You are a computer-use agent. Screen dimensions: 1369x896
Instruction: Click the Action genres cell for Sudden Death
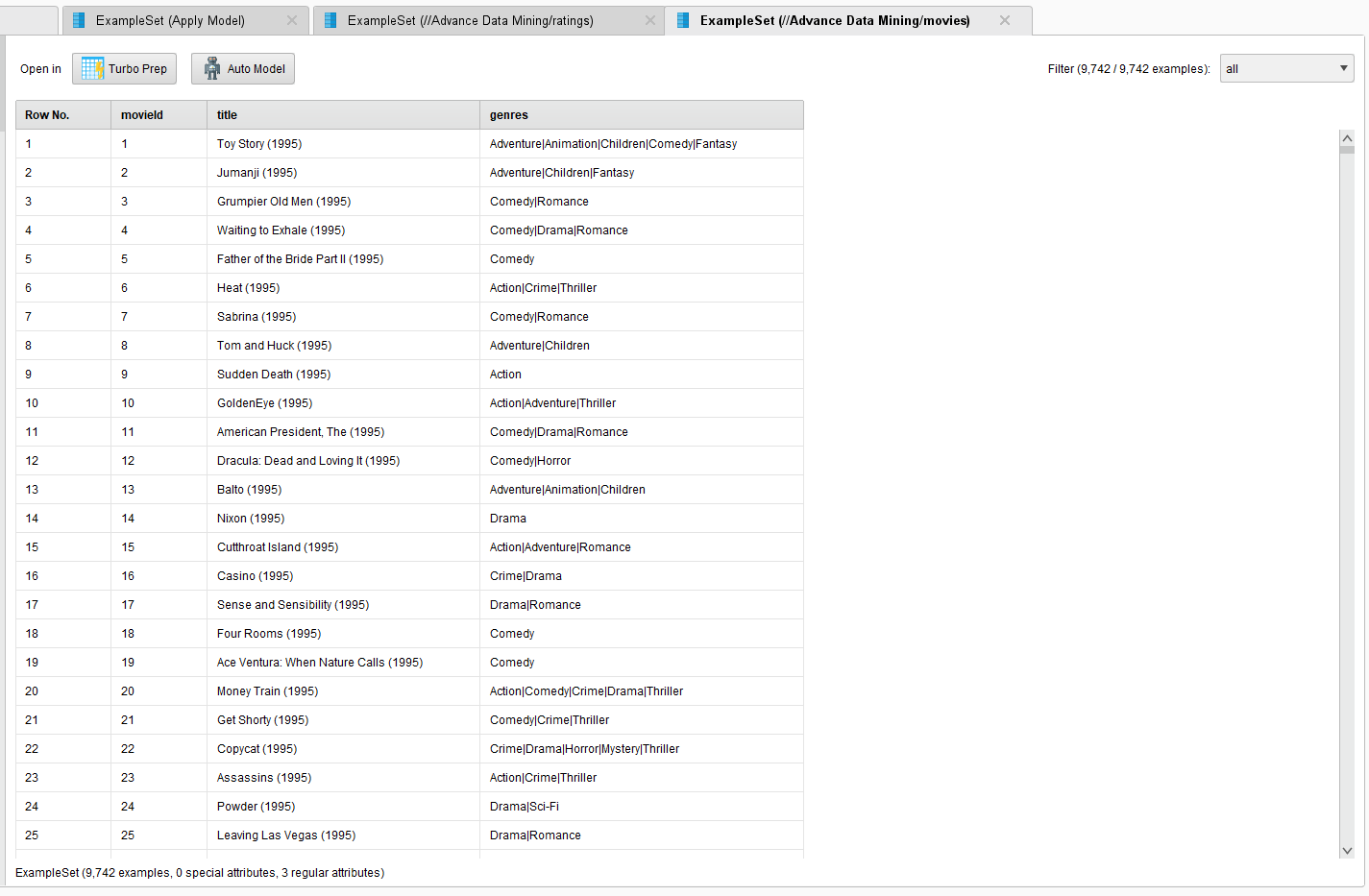(642, 375)
